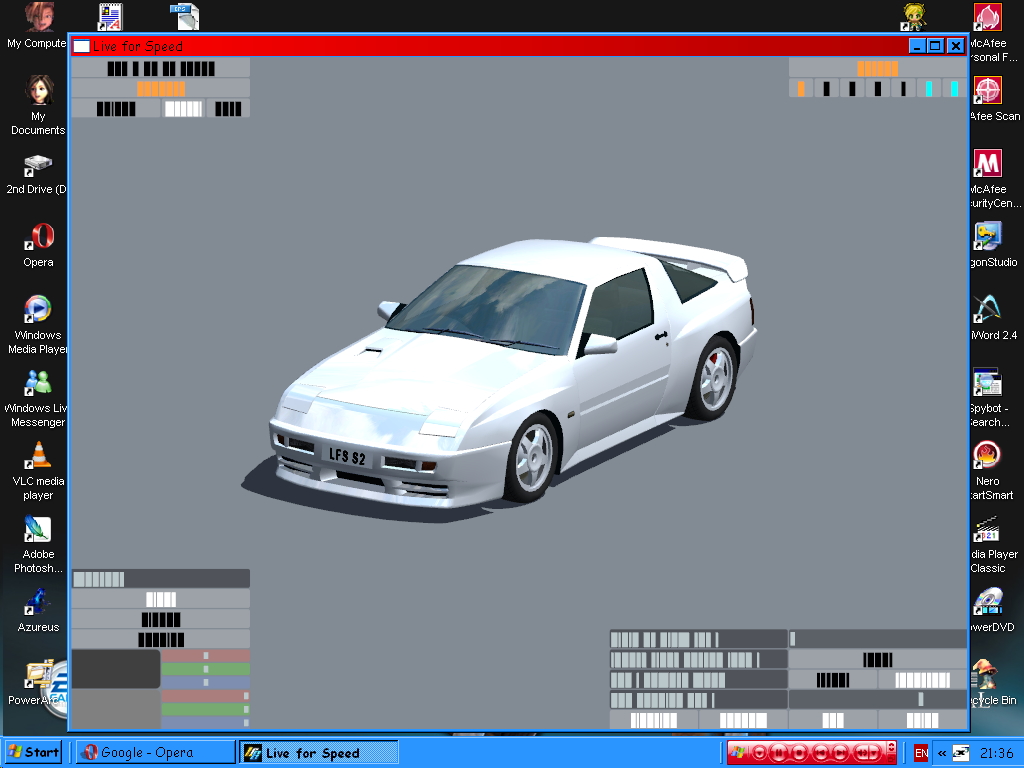Stop playback in the taskbar media toolbar

point(799,753)
